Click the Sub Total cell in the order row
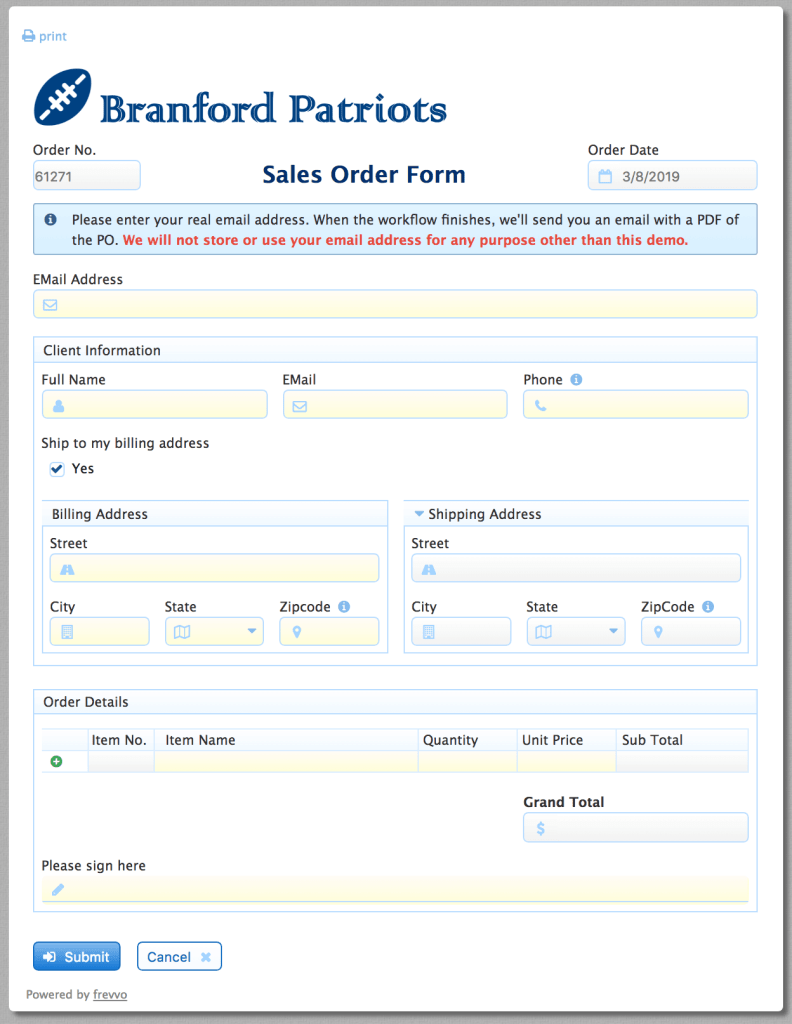Image resolution: width=792 pixels, height=1024 pixels. coord(682,761)
